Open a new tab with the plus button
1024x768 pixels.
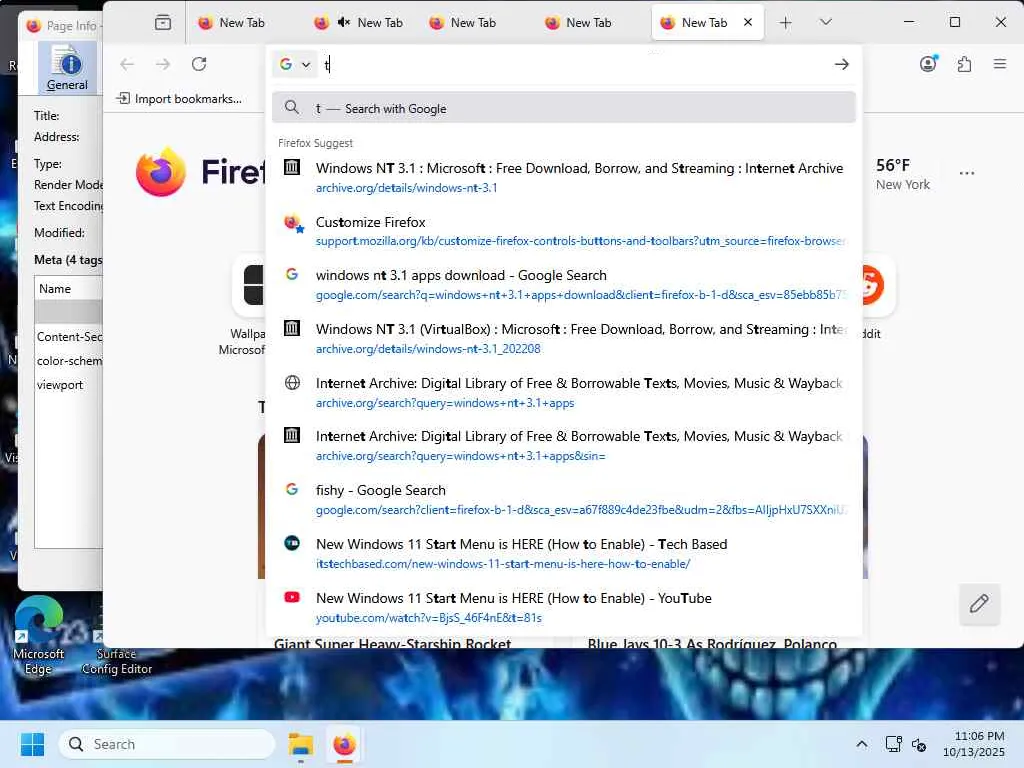(x=786, y=23)
